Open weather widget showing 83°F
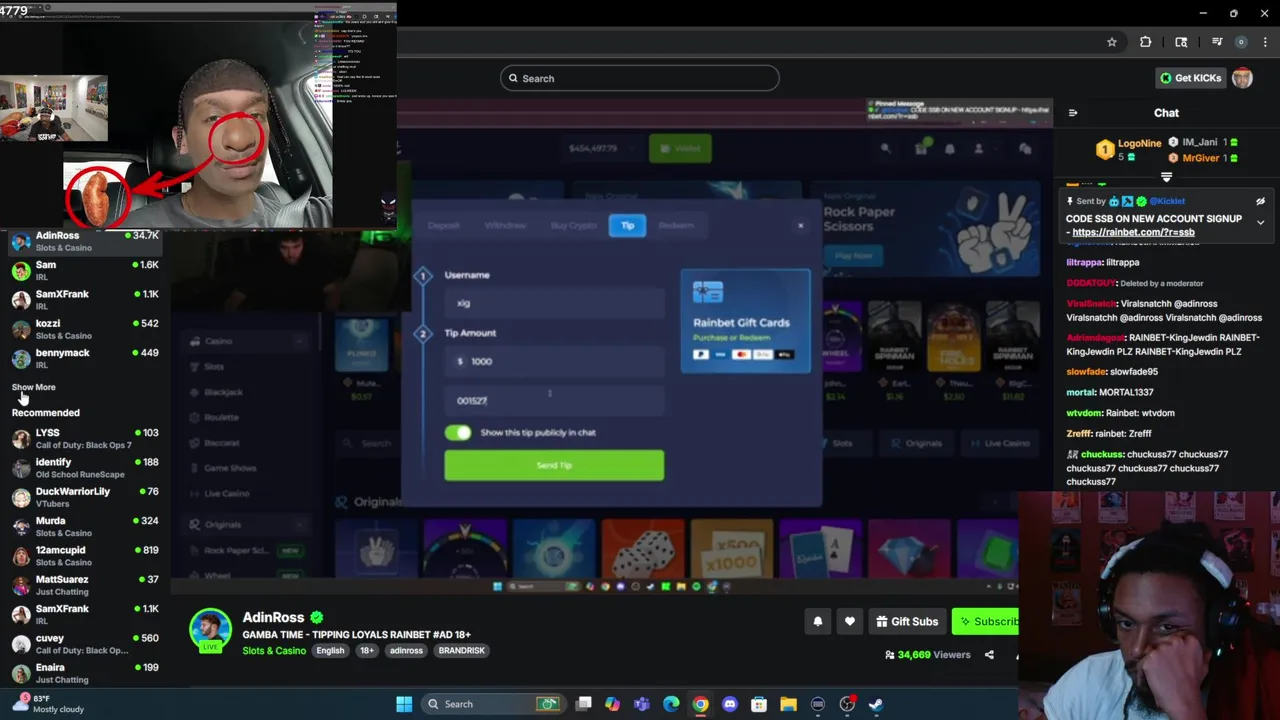This screenshot has height=720, width=1280. point(48,704)
